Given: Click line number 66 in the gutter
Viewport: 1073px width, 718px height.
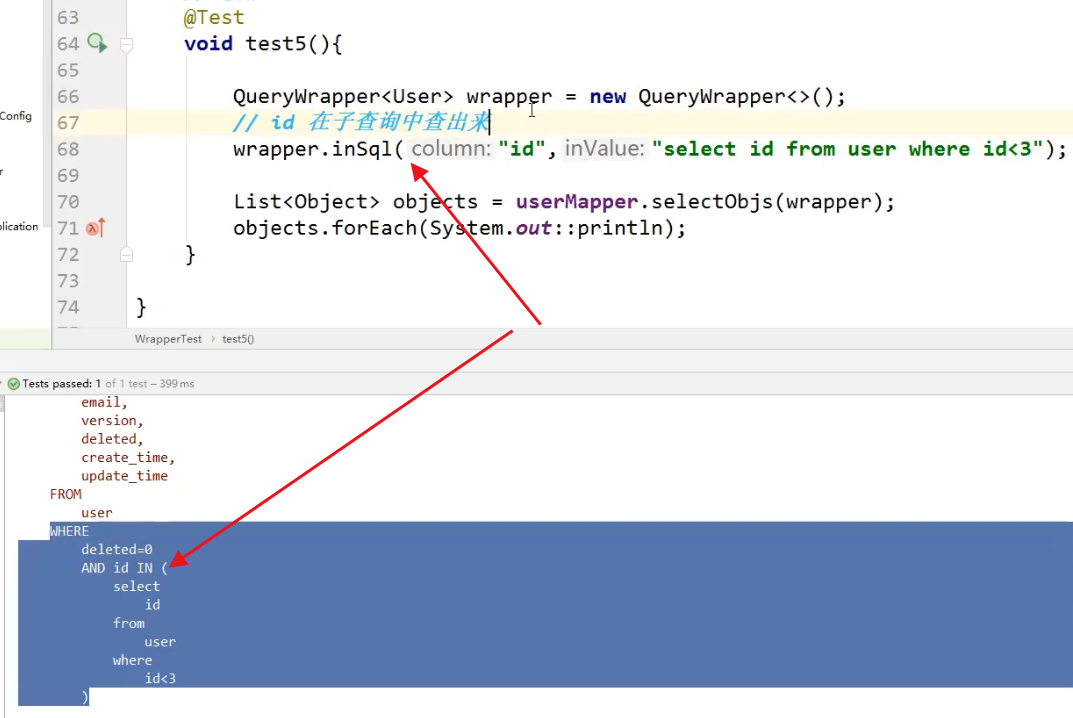Looking at the screenshot, I should click(68, 97).
